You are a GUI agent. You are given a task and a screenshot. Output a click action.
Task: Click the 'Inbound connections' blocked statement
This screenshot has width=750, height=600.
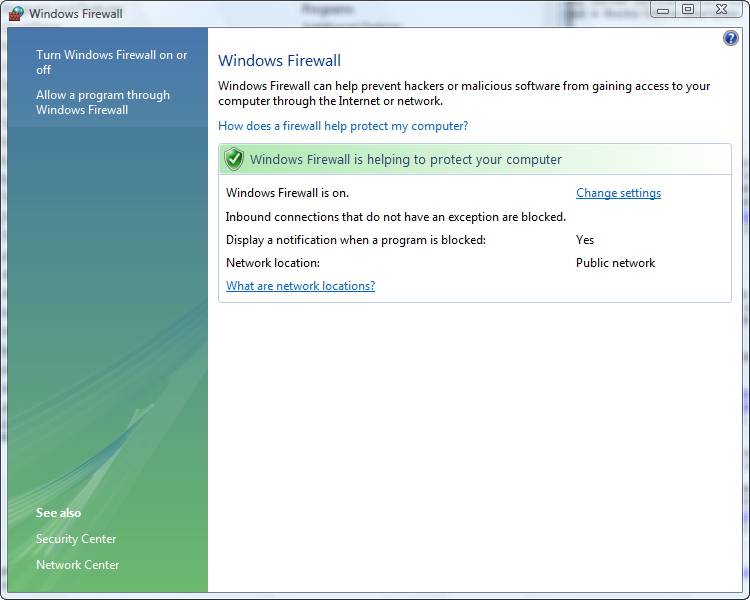pyautogui.click(x=396, y=217)
